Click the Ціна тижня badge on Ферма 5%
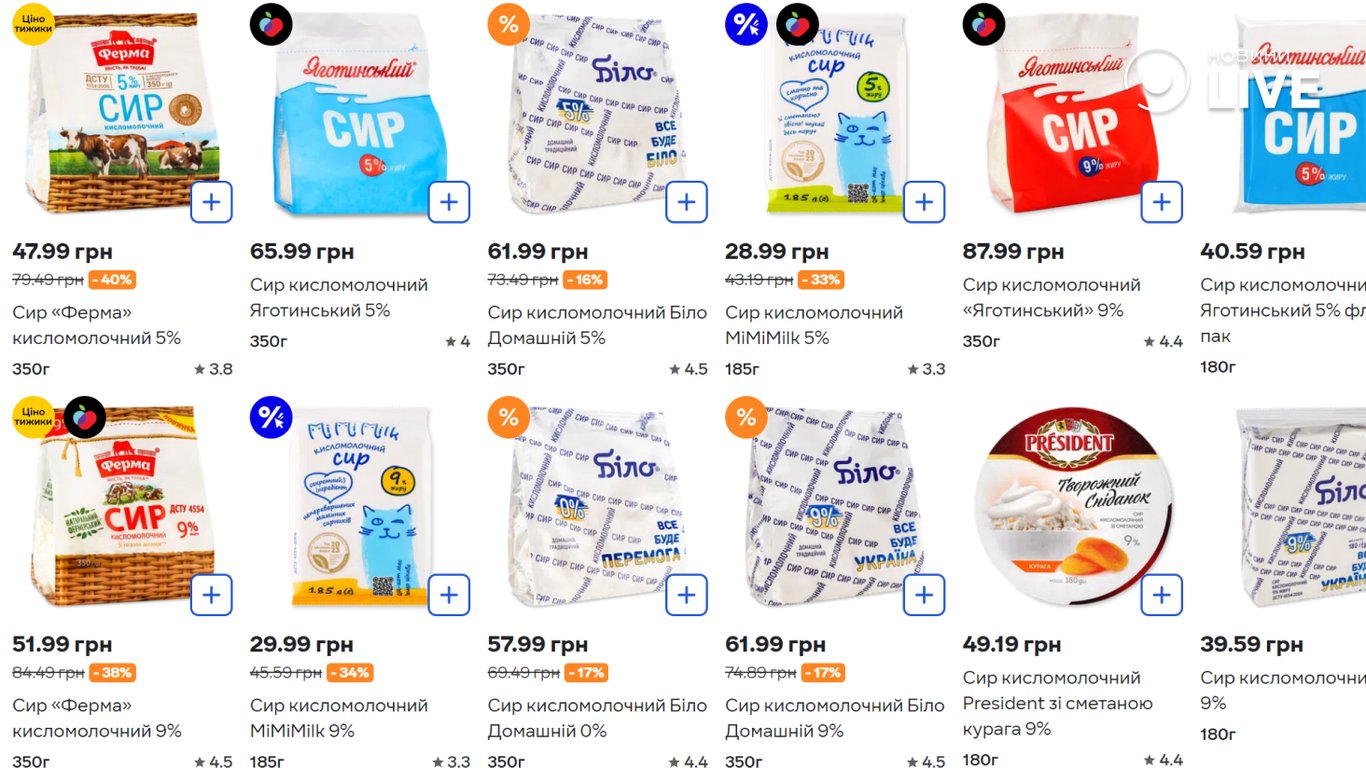This screenshot has height=768, width=1366. tap(34, 24)
